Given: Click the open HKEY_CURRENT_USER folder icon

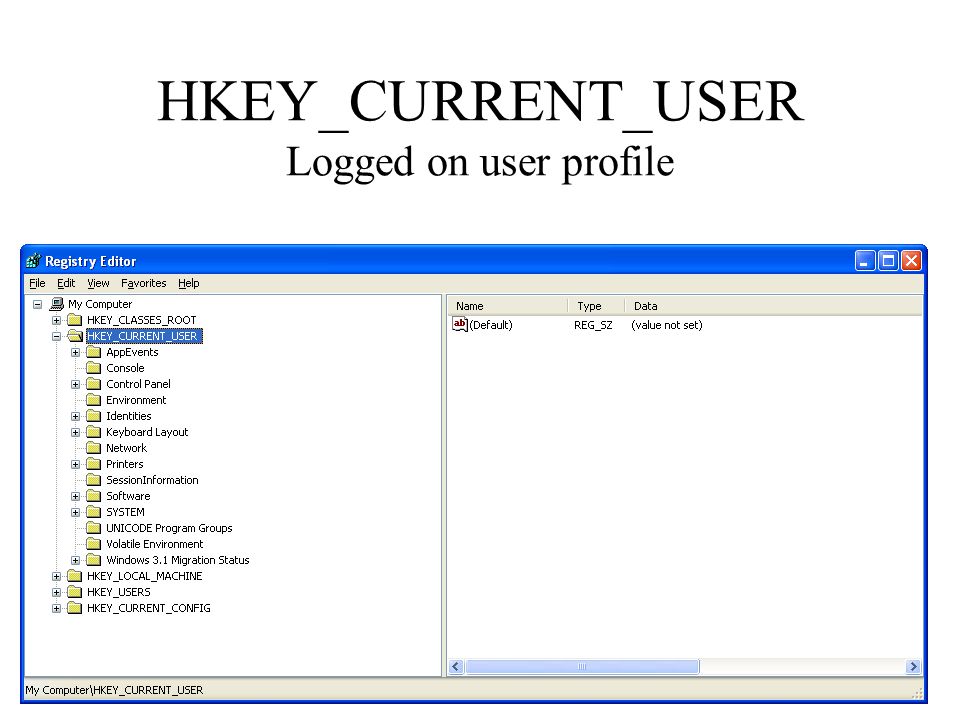Looking at the screenshot, I should pos(75,336).
